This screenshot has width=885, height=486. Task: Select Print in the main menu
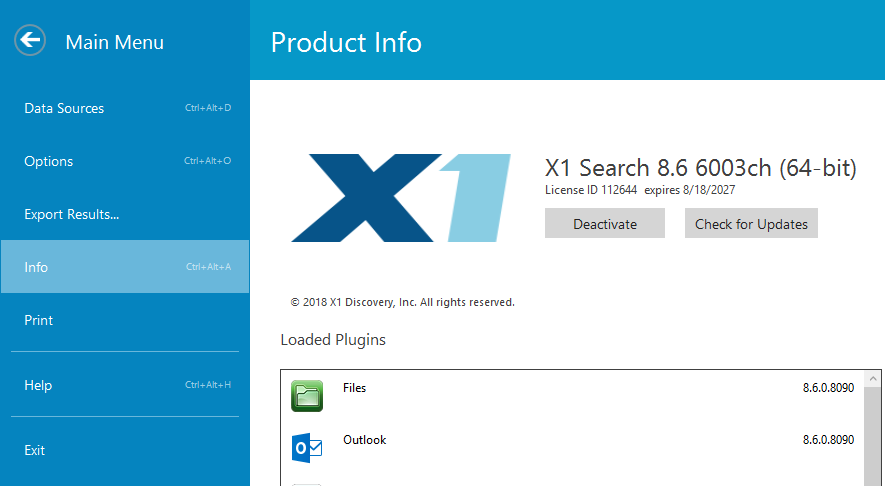pyautogui.click(x=38, y=320)
